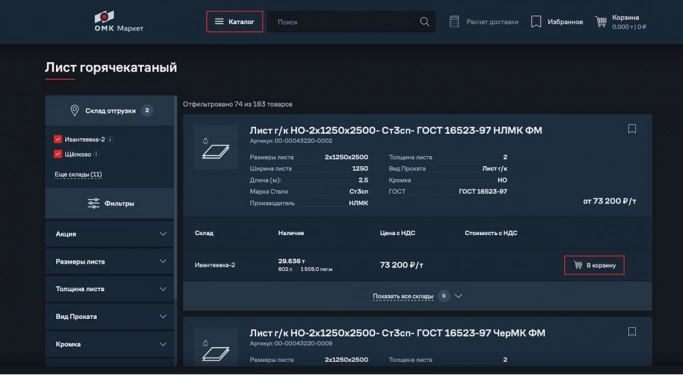Click info icon next to Щёлково
Viewport: 683px width, 375px height.
pos(96,154)
